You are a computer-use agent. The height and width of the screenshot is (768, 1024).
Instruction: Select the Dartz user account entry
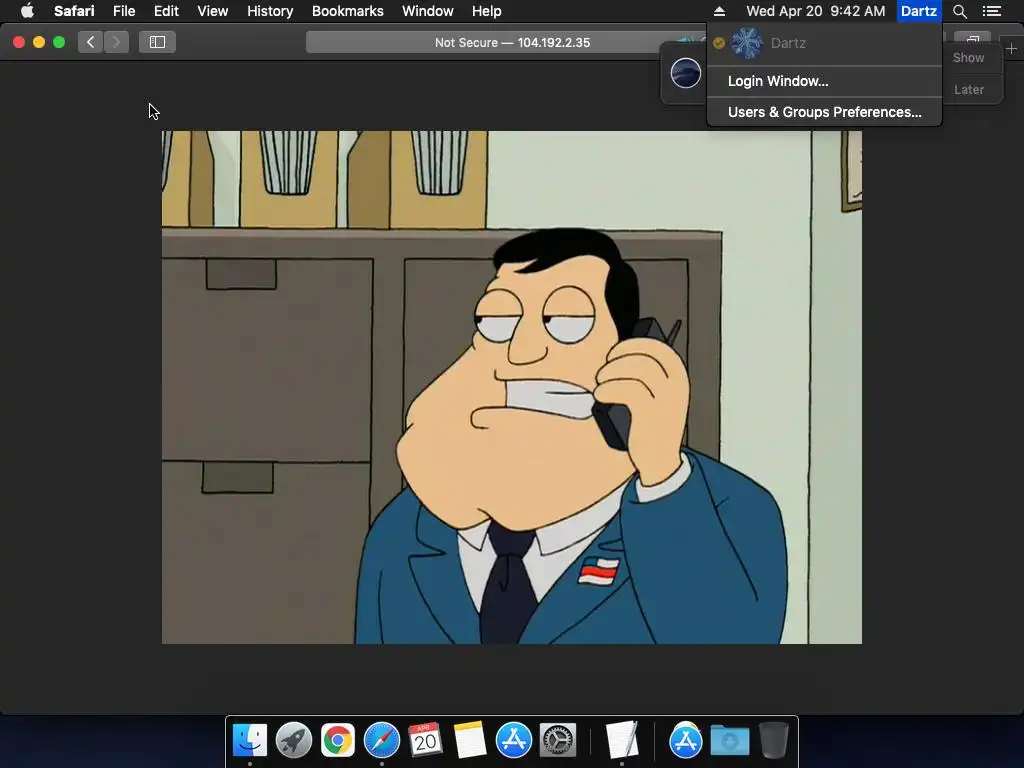(824, 43)
